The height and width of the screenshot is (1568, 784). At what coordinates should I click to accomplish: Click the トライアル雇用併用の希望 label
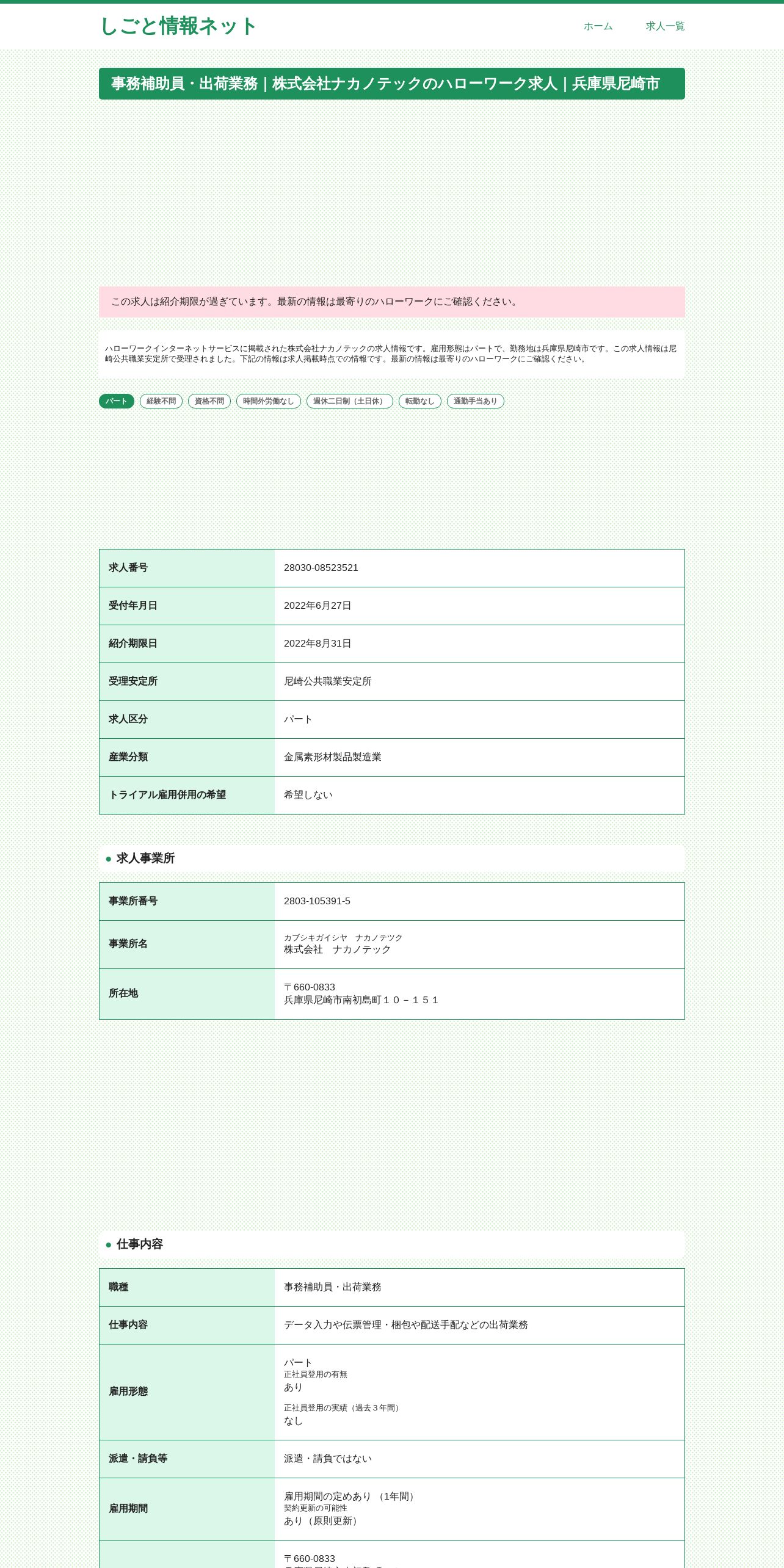(167, 795)
